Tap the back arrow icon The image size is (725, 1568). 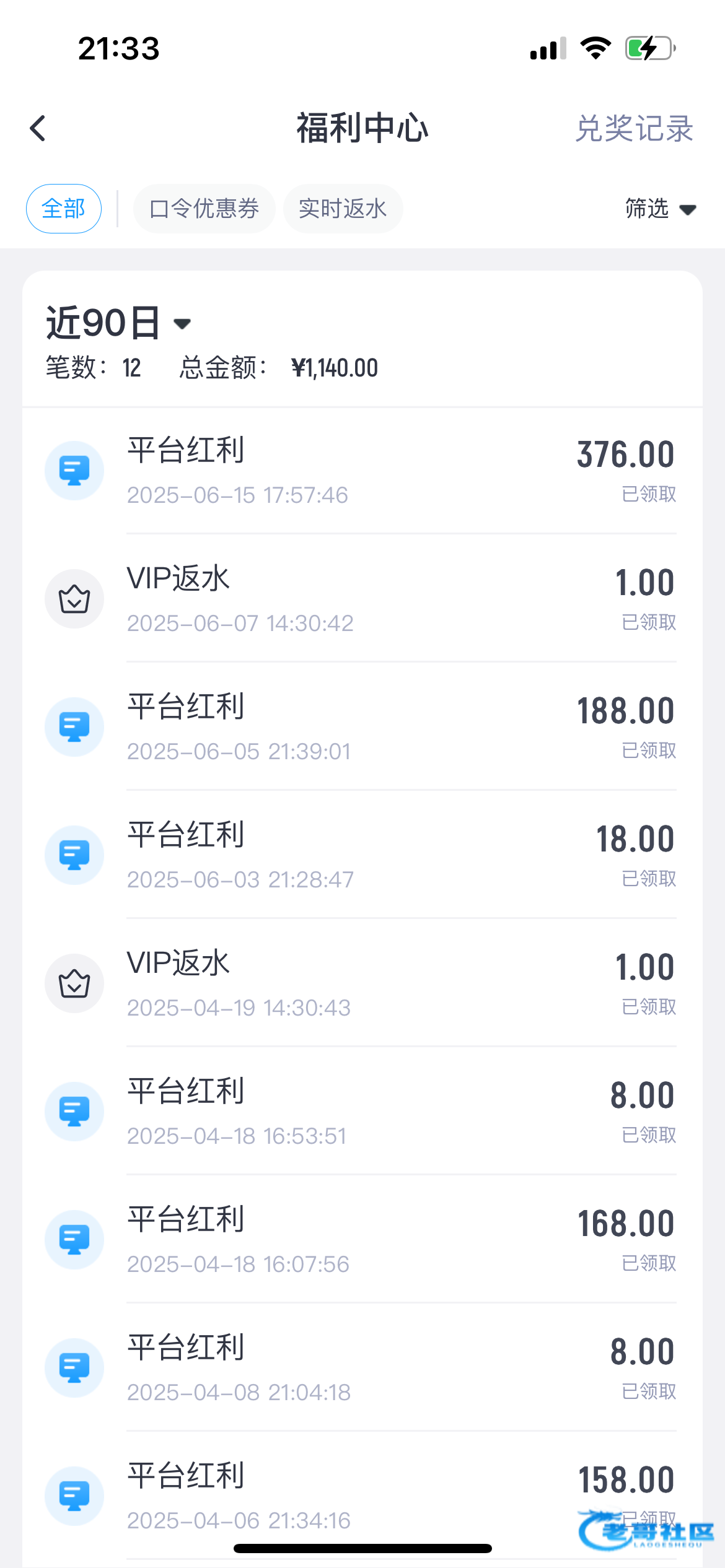[x=38, y=129]
